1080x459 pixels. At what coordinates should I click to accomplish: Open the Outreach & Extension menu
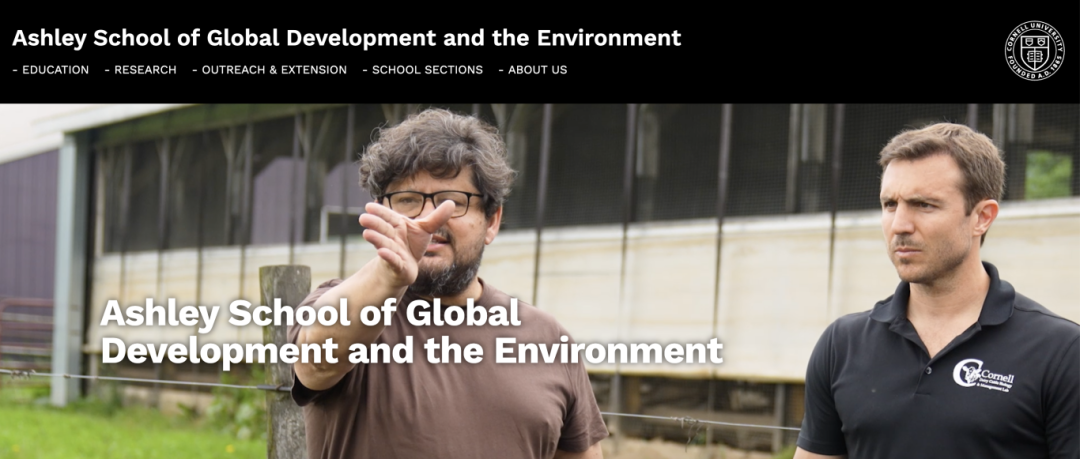click(x=274, y=70)
